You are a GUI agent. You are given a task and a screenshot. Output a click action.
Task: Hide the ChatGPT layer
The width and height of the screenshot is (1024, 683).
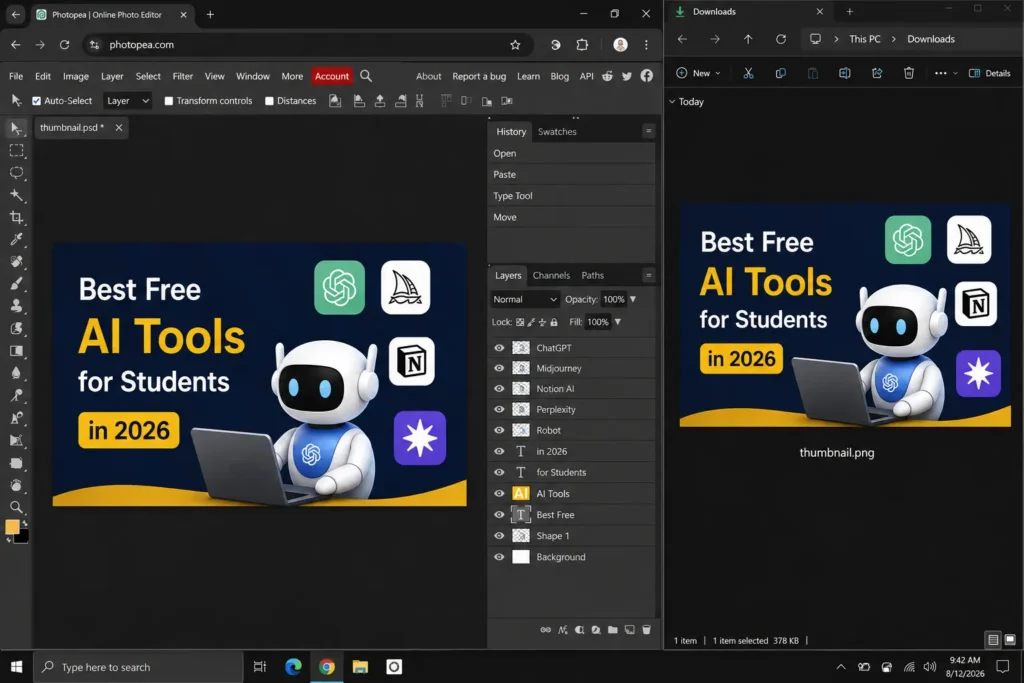pos(499,348)
